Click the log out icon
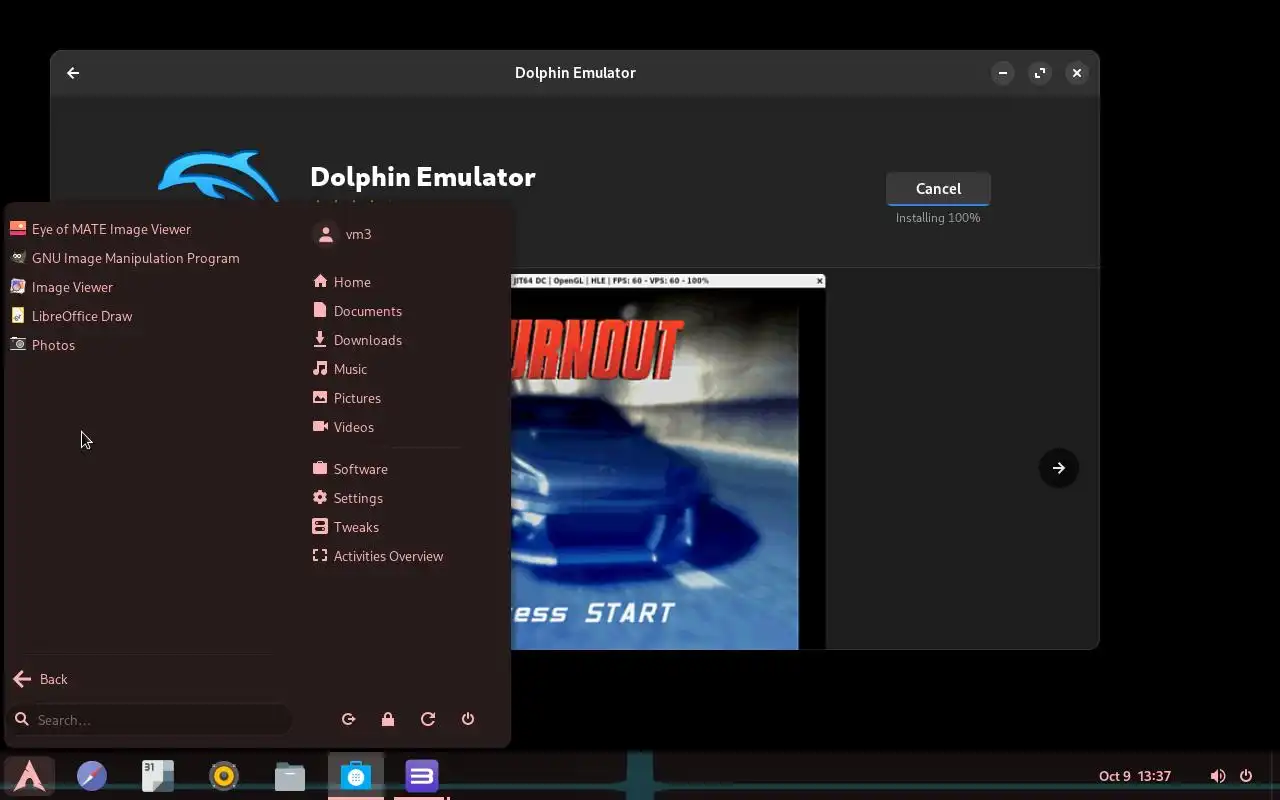Screen dimensions: 1280x800 tap(348, 719)
